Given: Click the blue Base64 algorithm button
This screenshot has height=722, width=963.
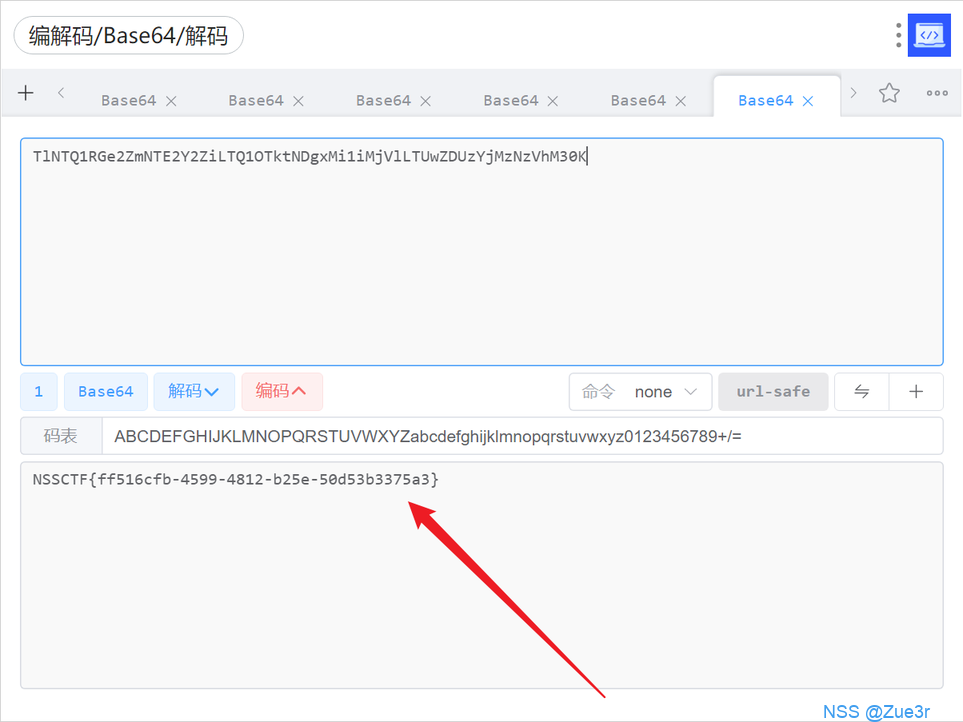Looking at the screenshot, I should click(x=106, y=392).
